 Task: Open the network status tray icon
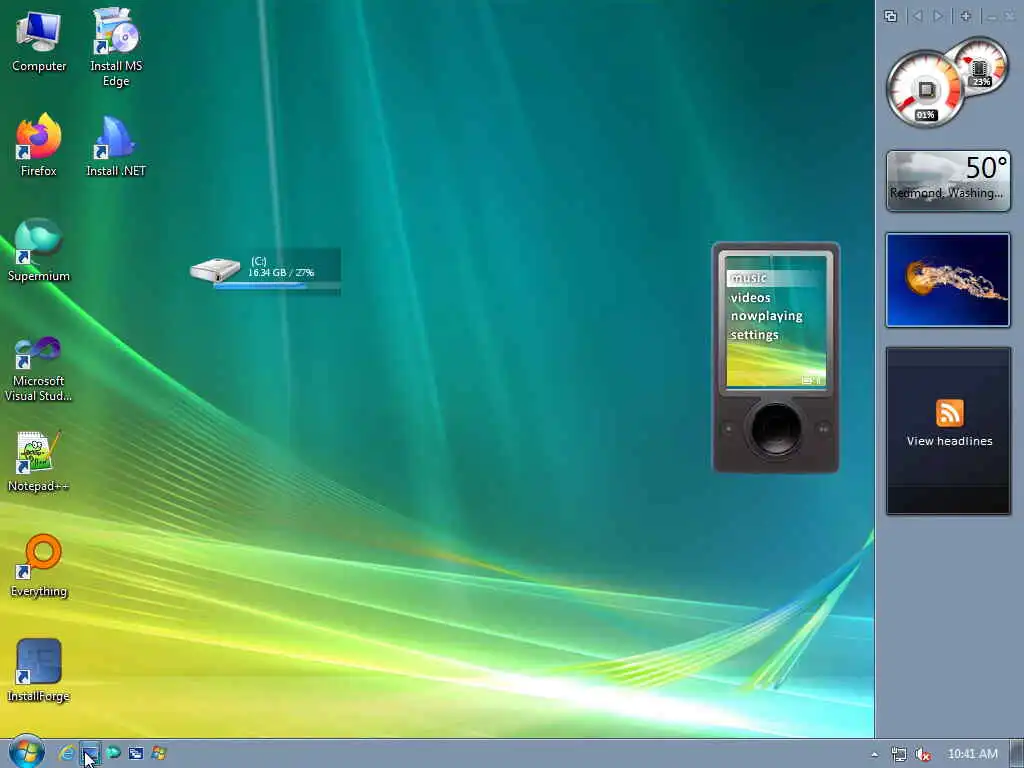[899, 754]
